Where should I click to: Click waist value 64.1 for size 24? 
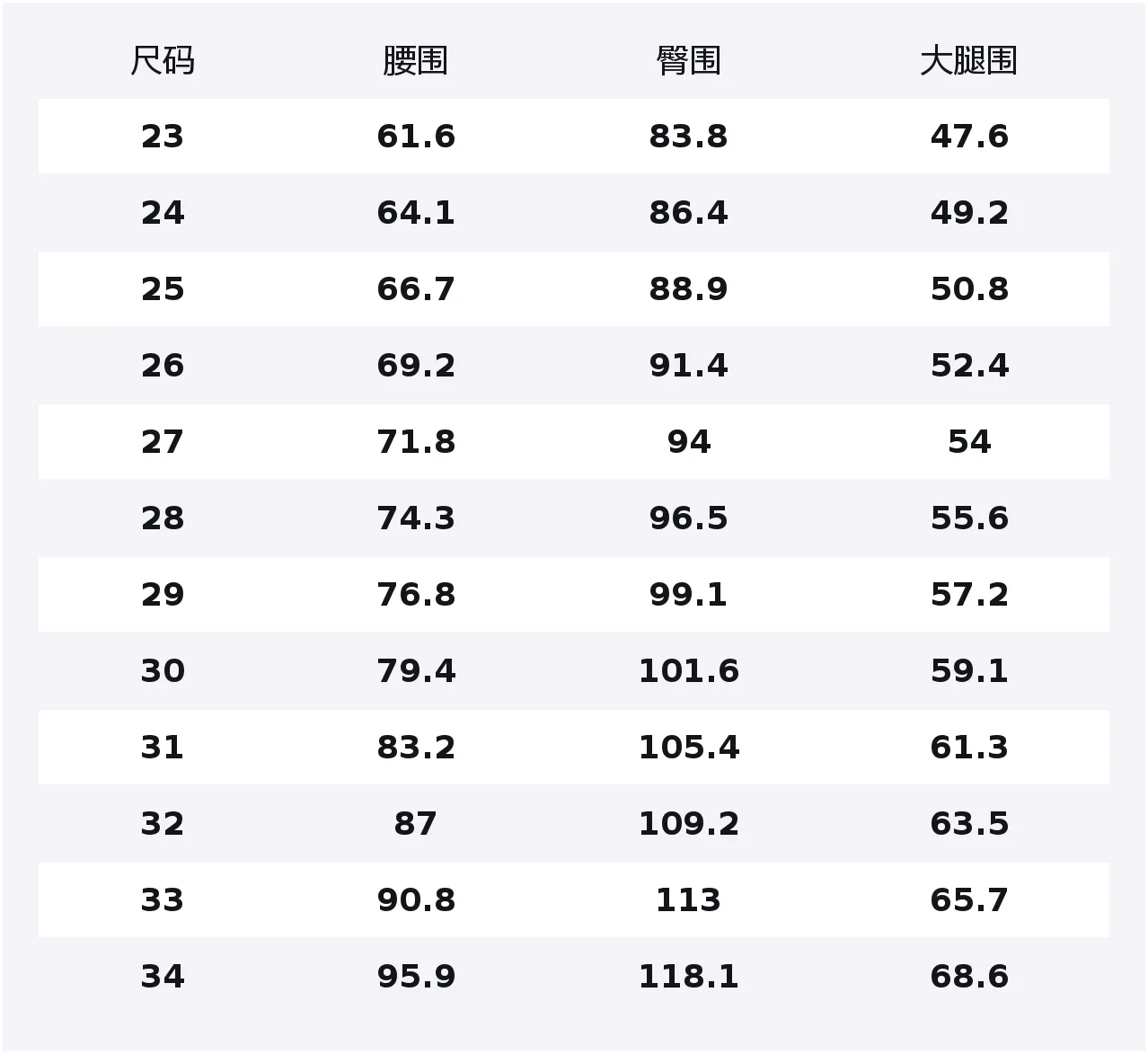[415, 213]
